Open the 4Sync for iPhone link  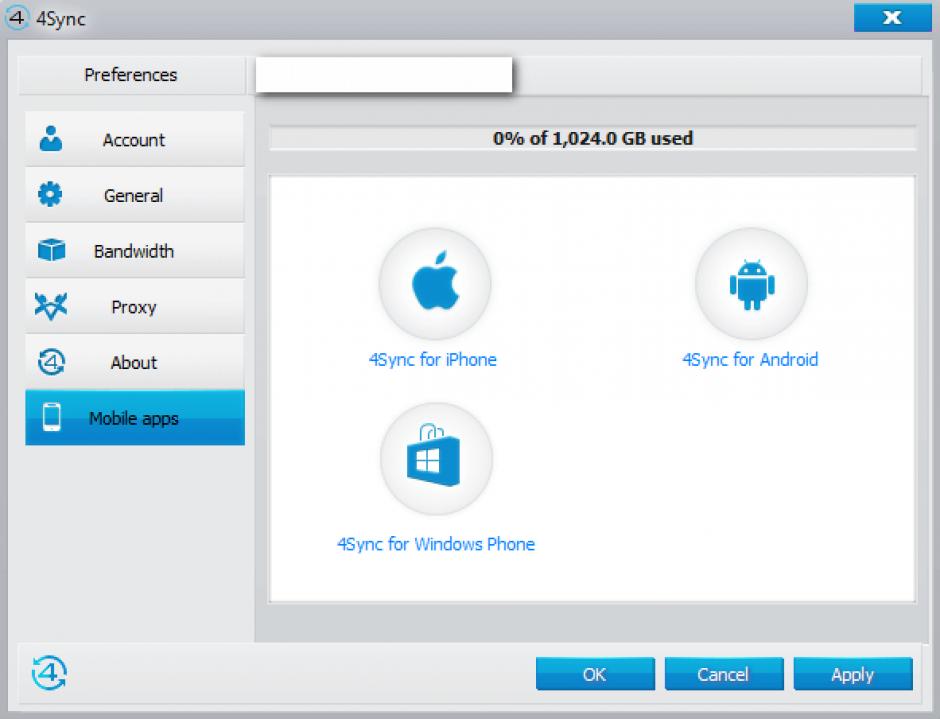coord(433,360)
